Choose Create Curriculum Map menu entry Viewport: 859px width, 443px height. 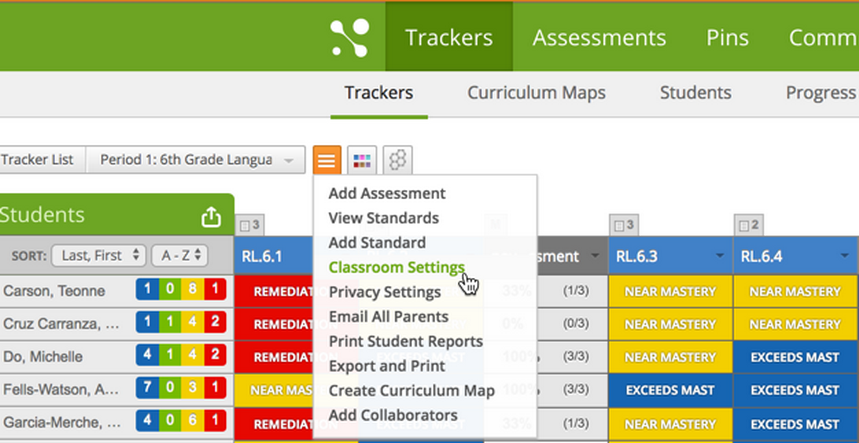click(x=411, y=390)
